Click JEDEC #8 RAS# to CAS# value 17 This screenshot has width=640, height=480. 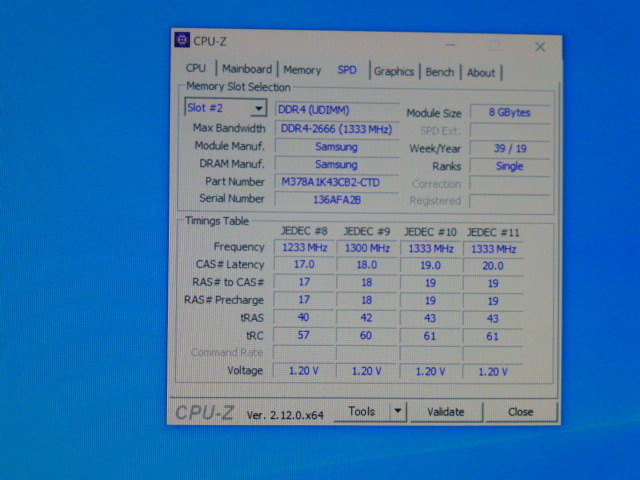click(304, 282)
